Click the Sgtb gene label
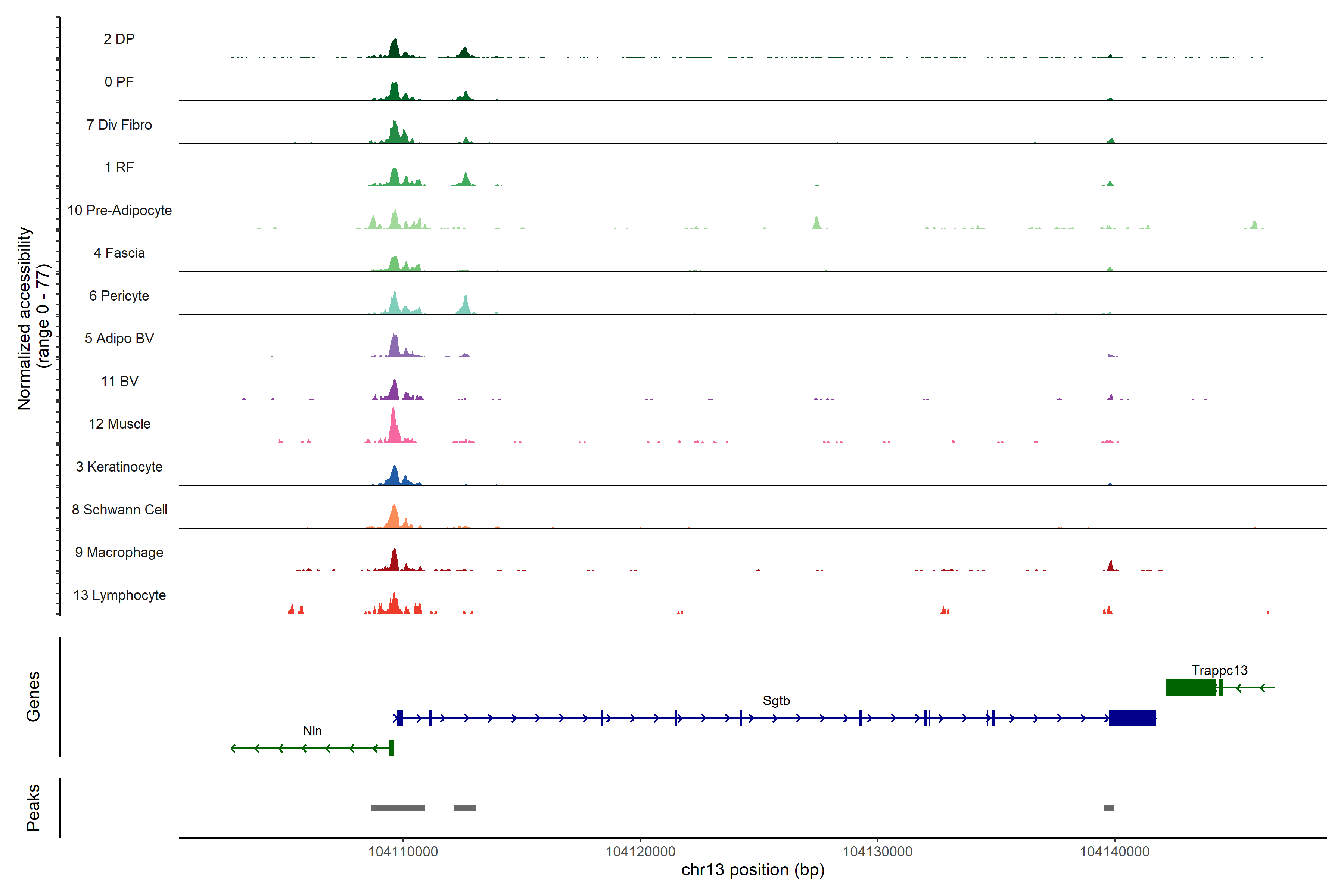Image resolution: width=1344 pixels, height=896 pixels. [776, 701]
